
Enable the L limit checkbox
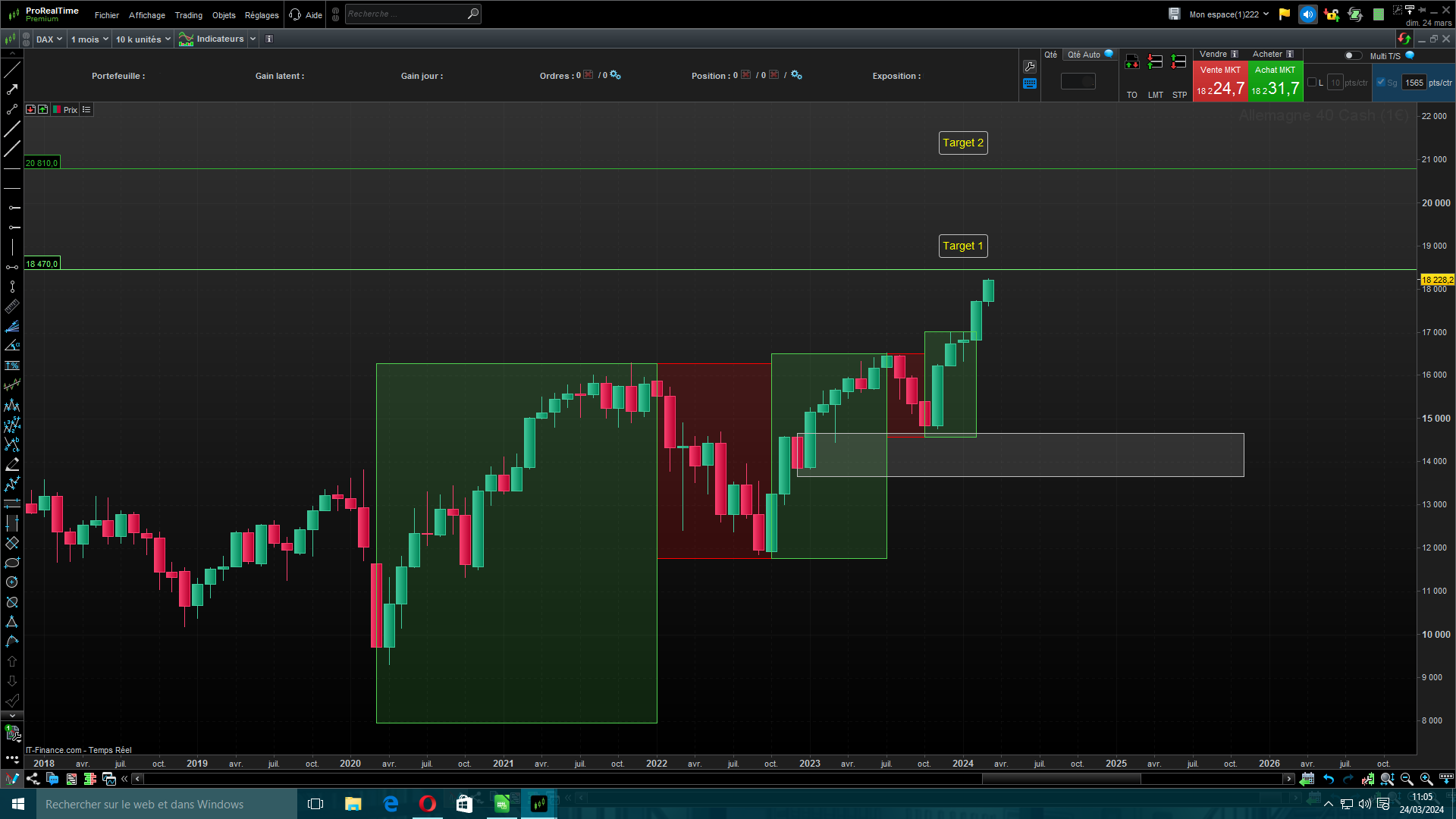tap(1312, 83)
